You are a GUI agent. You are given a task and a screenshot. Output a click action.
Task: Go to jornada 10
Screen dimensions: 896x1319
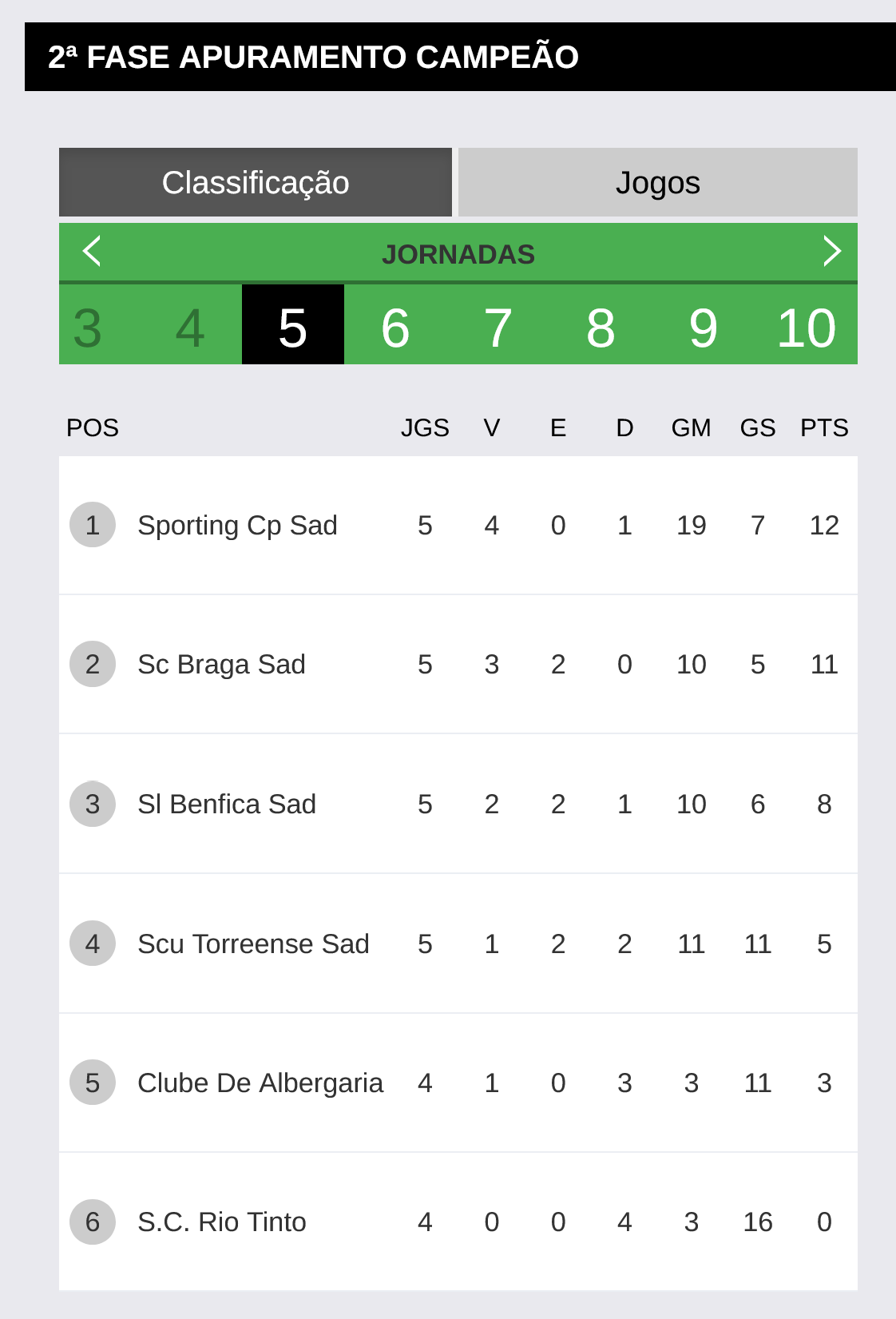807,328
